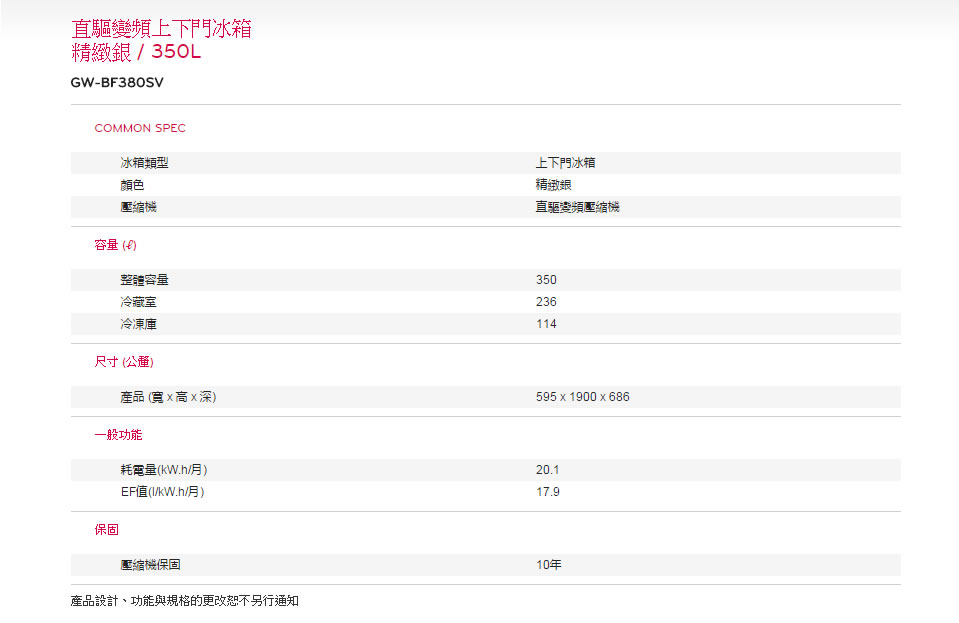The width and height of the screenshot is (959, 623).
Task: Click the 冷凍庫 row label
Action: 138,323
